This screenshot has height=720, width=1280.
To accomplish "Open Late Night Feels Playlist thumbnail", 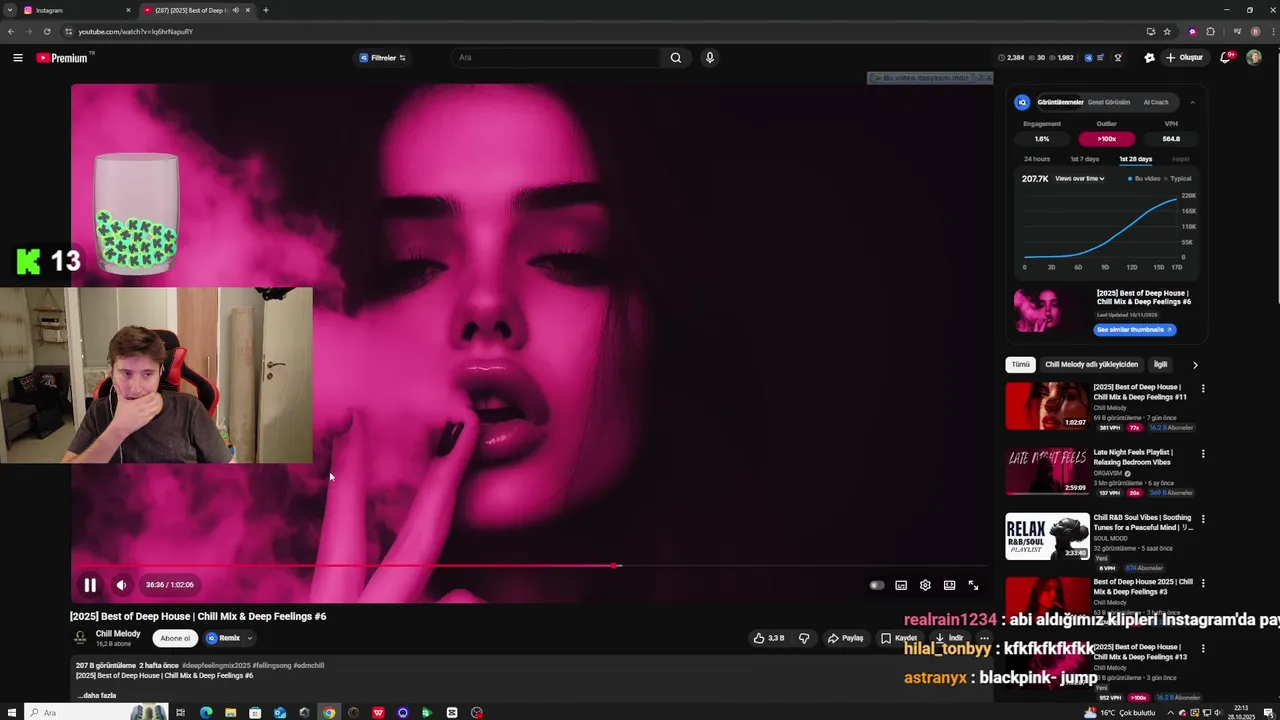I will point(1047,470).
